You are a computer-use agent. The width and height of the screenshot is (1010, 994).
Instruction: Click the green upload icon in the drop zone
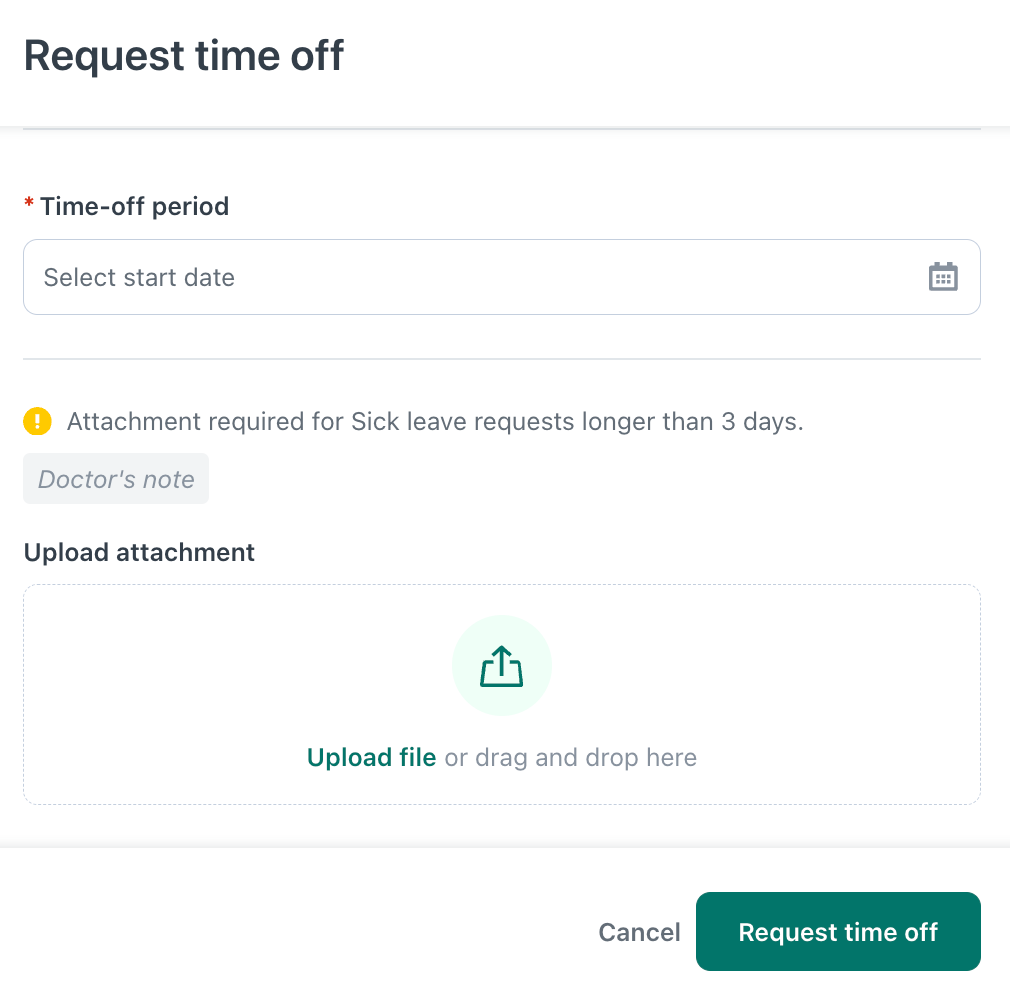point(501,665)
